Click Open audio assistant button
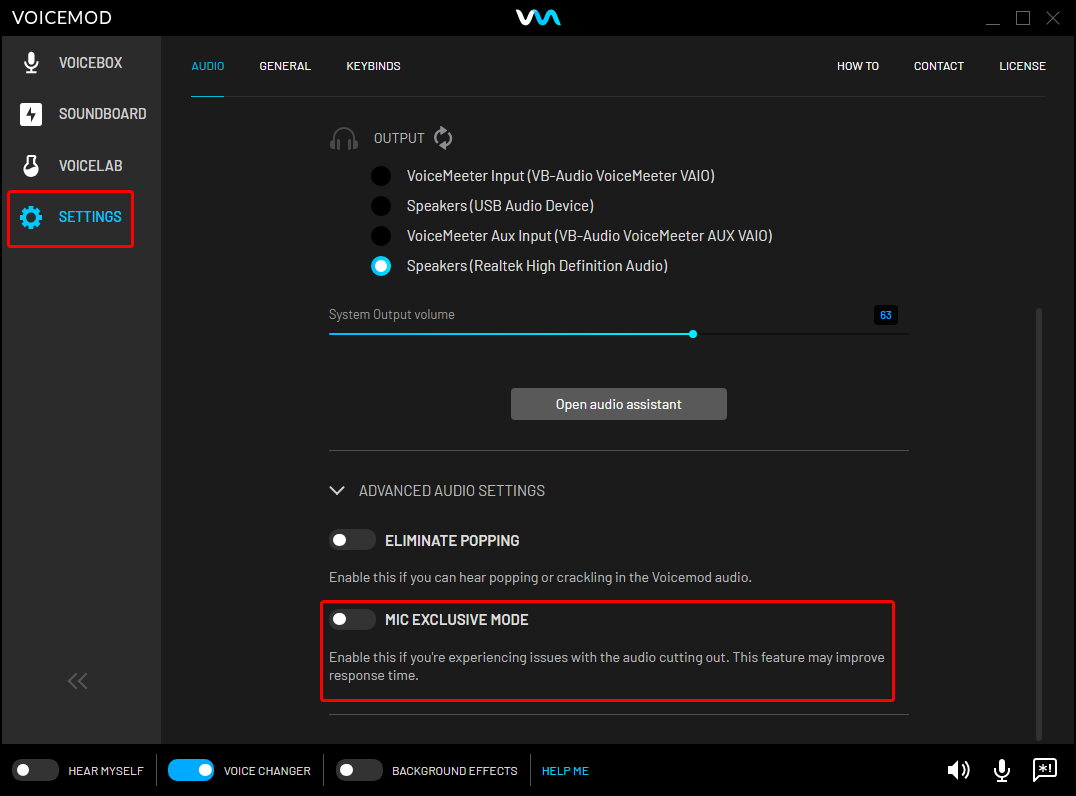Viewport: 1076px width, 796px height. pyautogui.click(x=619, y=404)
